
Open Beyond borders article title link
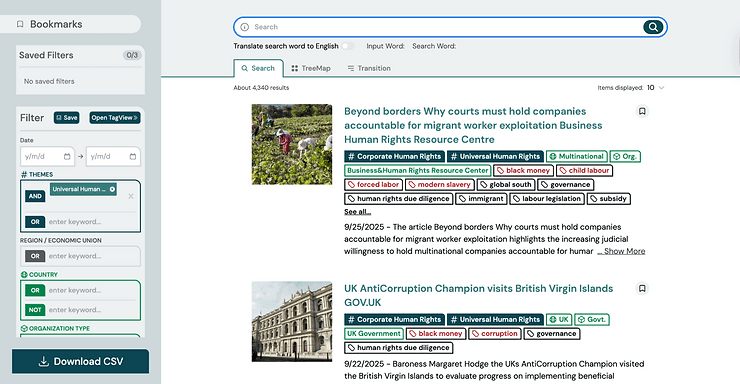coord(473,125)
